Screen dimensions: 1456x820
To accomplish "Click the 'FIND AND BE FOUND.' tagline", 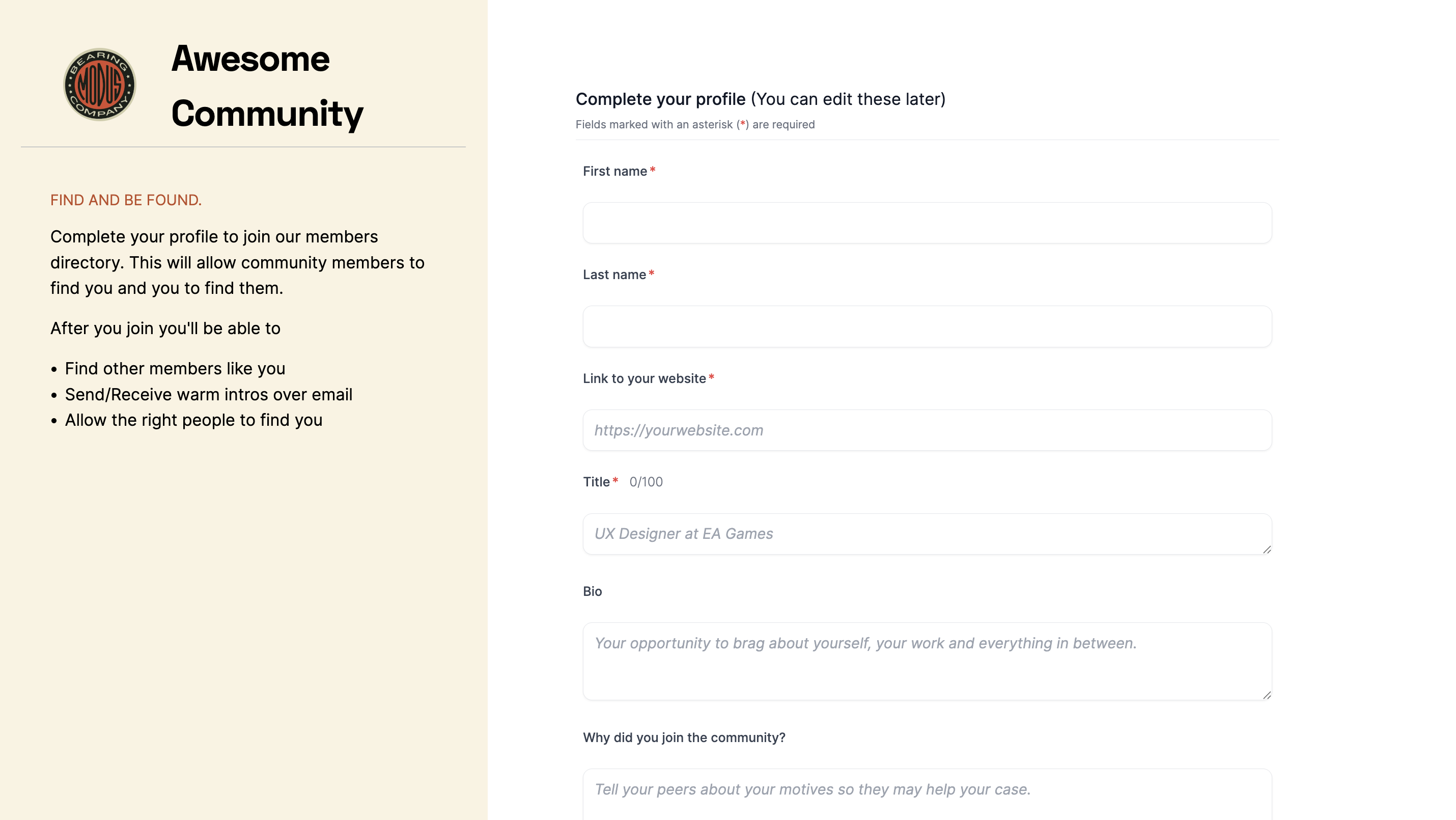I will [x=126, y=200].
